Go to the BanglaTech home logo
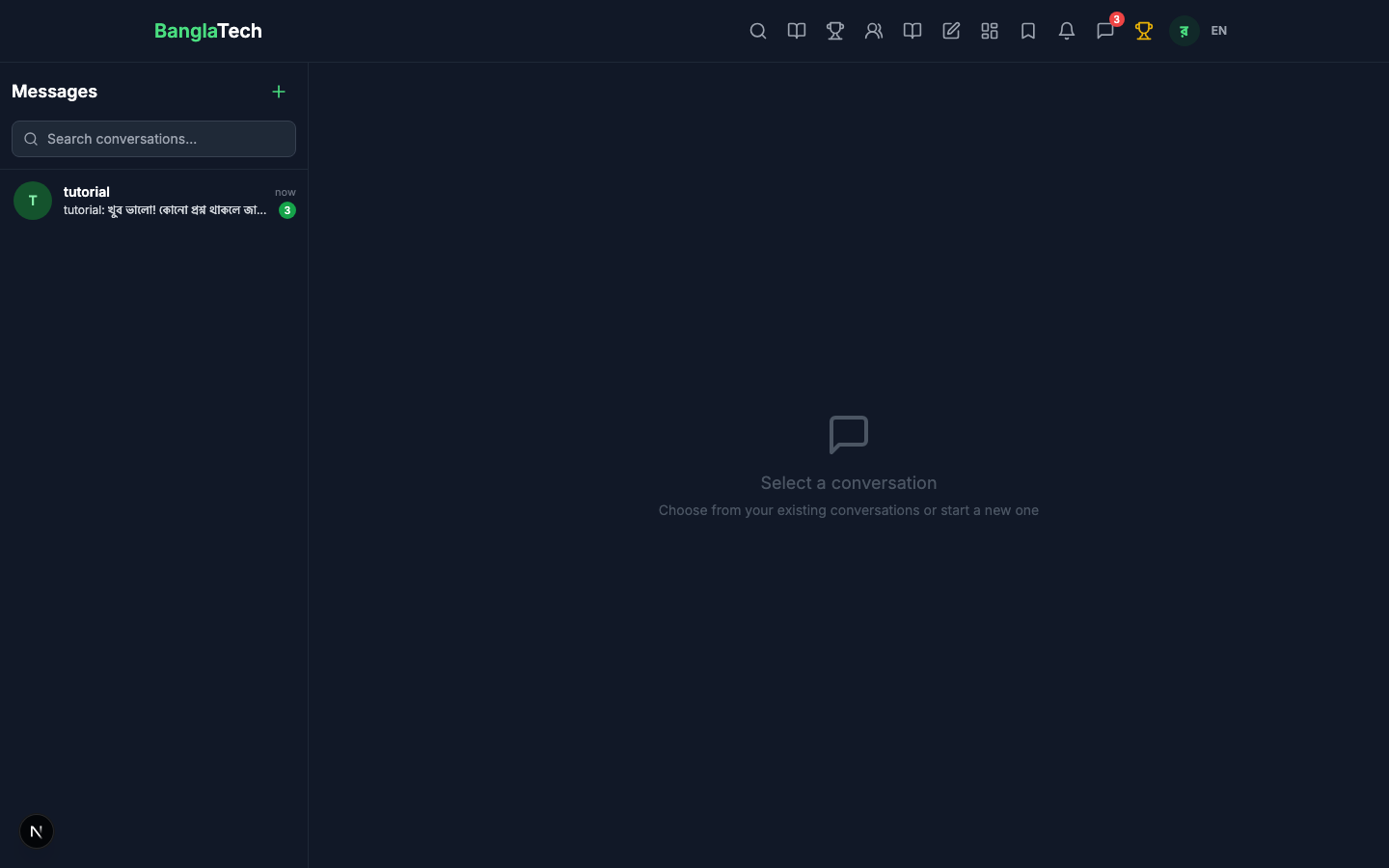 208,31
